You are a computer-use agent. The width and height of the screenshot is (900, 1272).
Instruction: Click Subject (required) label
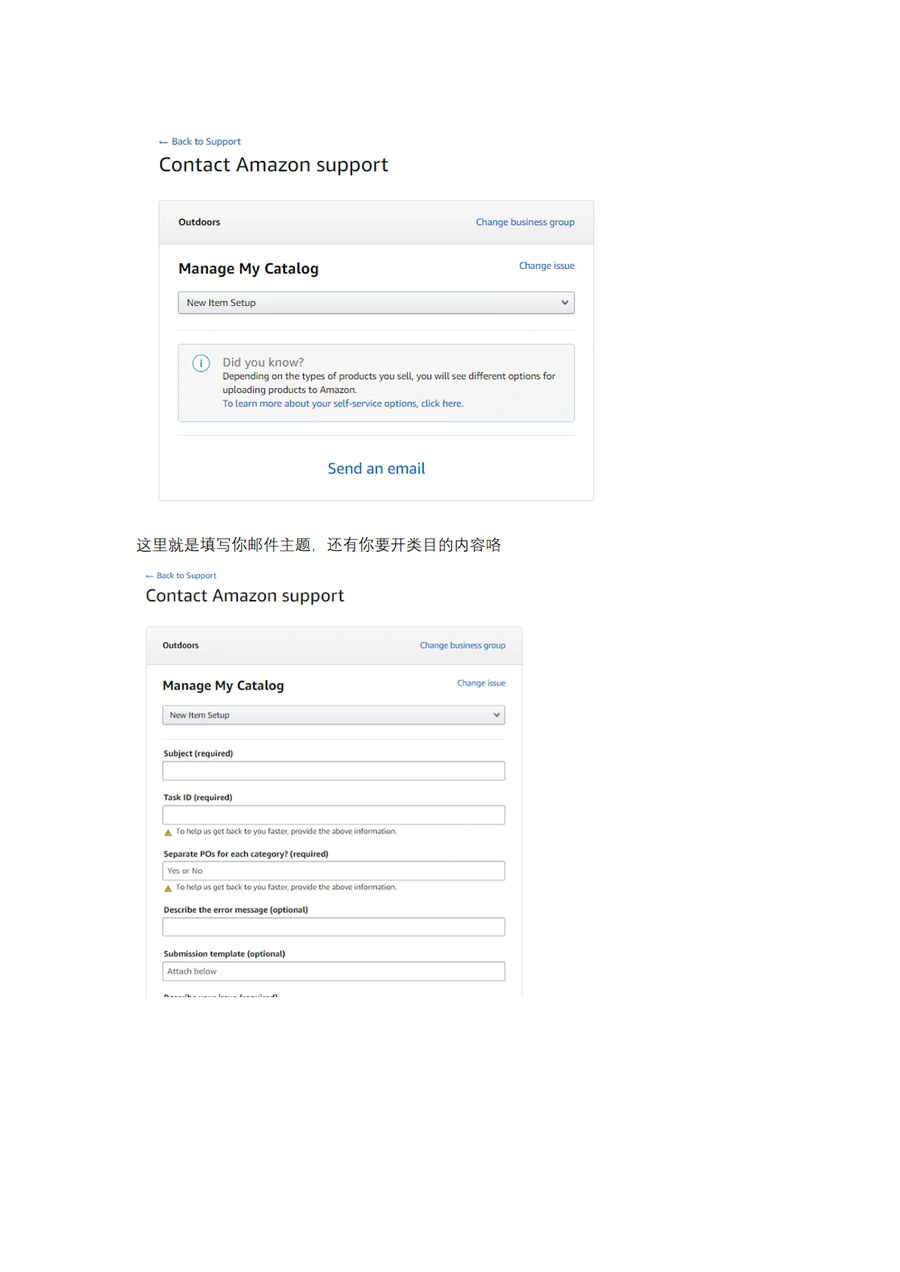[198, 754]
